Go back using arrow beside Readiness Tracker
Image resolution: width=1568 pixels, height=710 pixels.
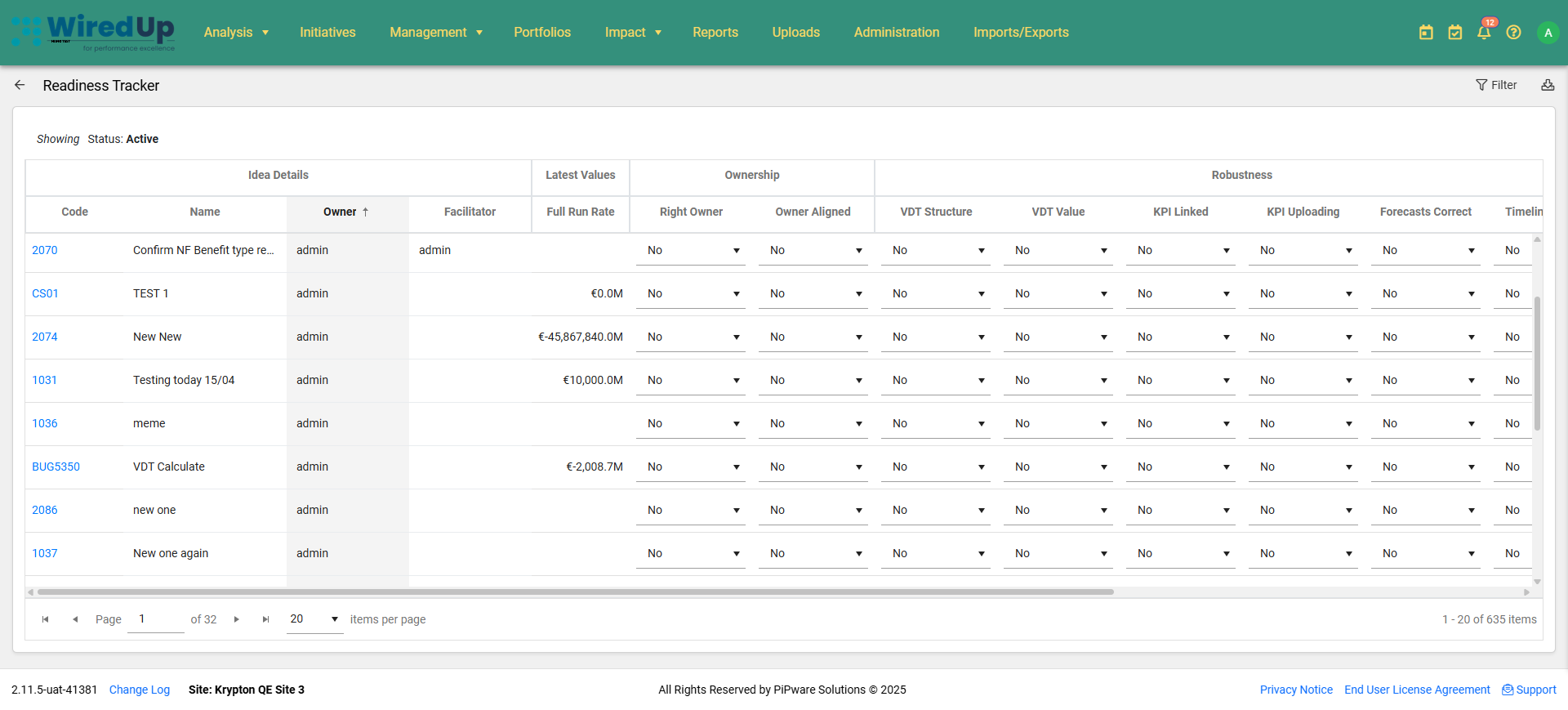[20, 85]
